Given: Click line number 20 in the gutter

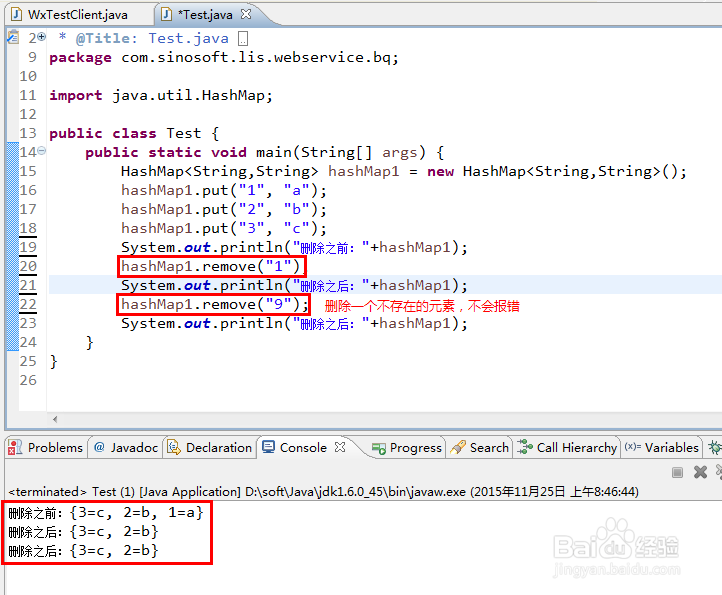Looking at the screenshot, I should tap(28, 266).
